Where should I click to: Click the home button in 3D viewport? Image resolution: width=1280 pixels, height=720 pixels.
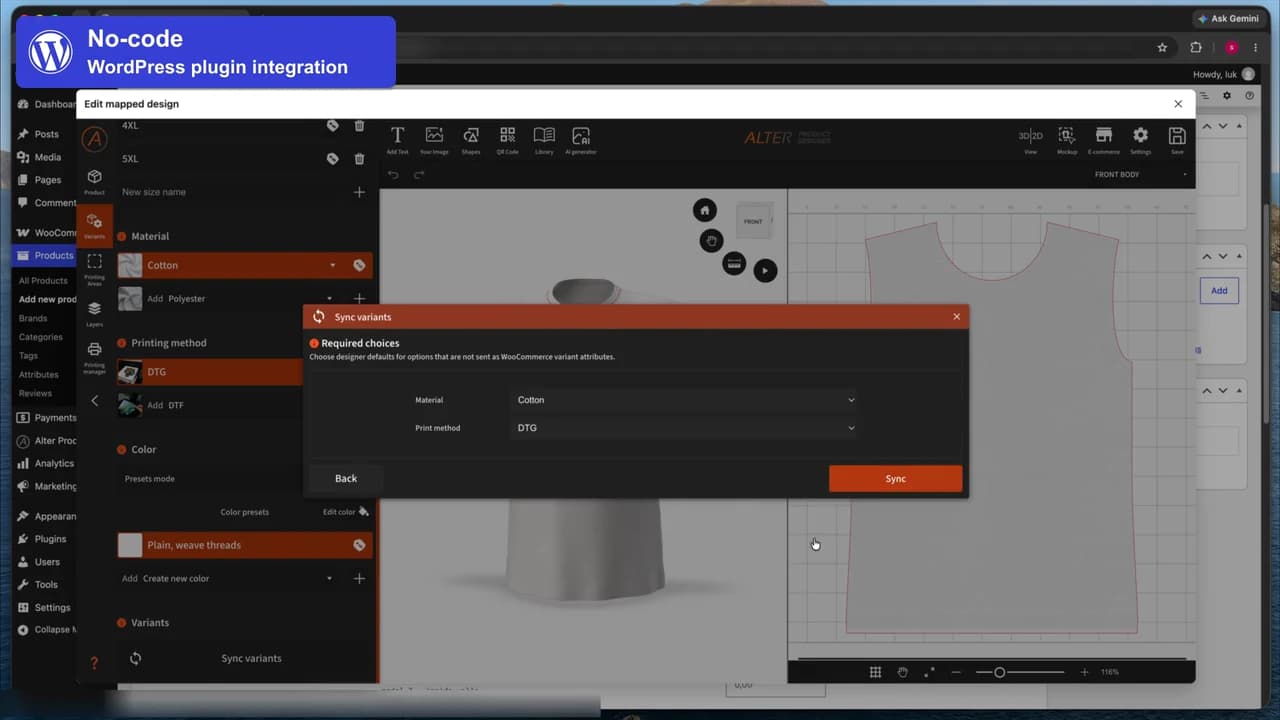[x=705, y=210]
